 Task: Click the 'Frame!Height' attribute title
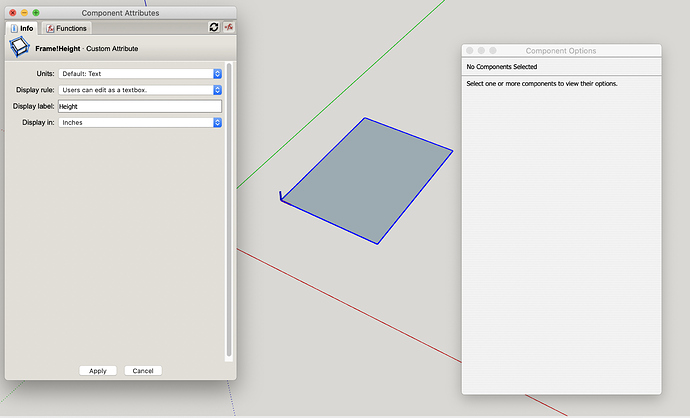pos(58,48)
